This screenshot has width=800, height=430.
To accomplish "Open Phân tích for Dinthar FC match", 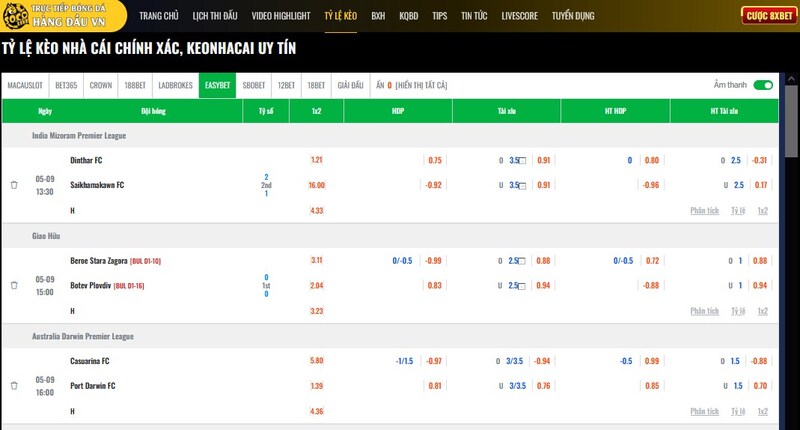I will click(704, 211).
